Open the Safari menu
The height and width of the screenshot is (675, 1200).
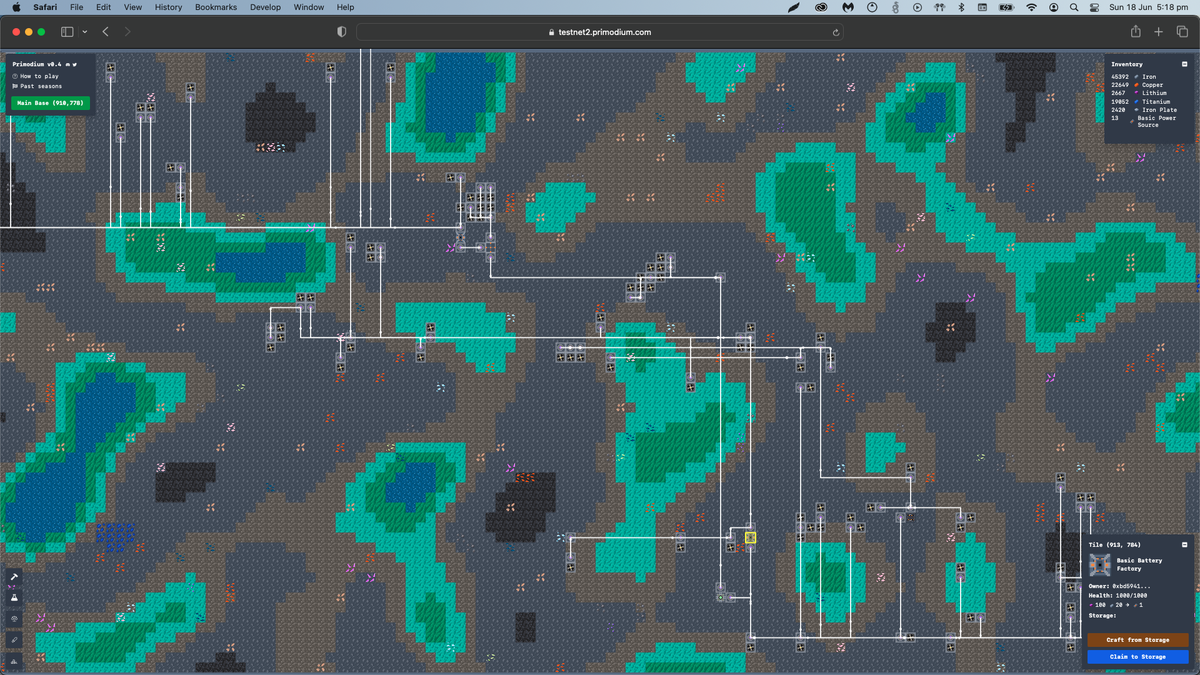pyautogui.click(x=44, y=7)
